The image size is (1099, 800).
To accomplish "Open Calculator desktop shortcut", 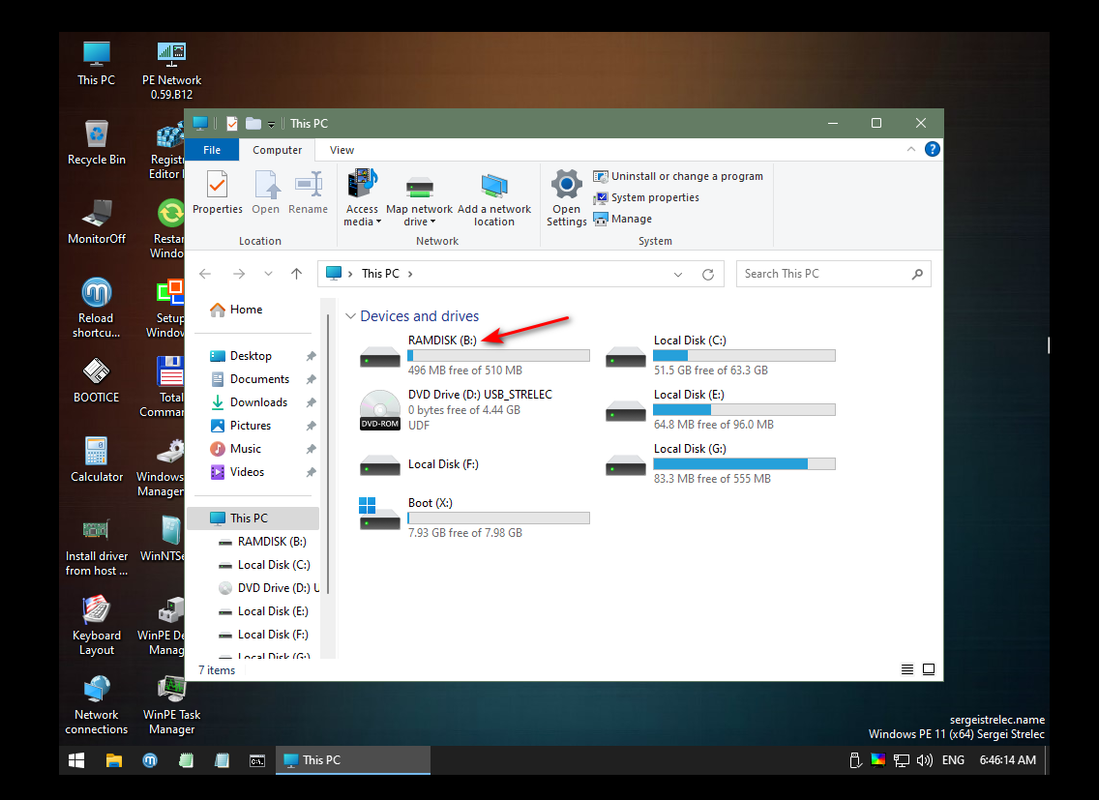I will coord(97,459).
